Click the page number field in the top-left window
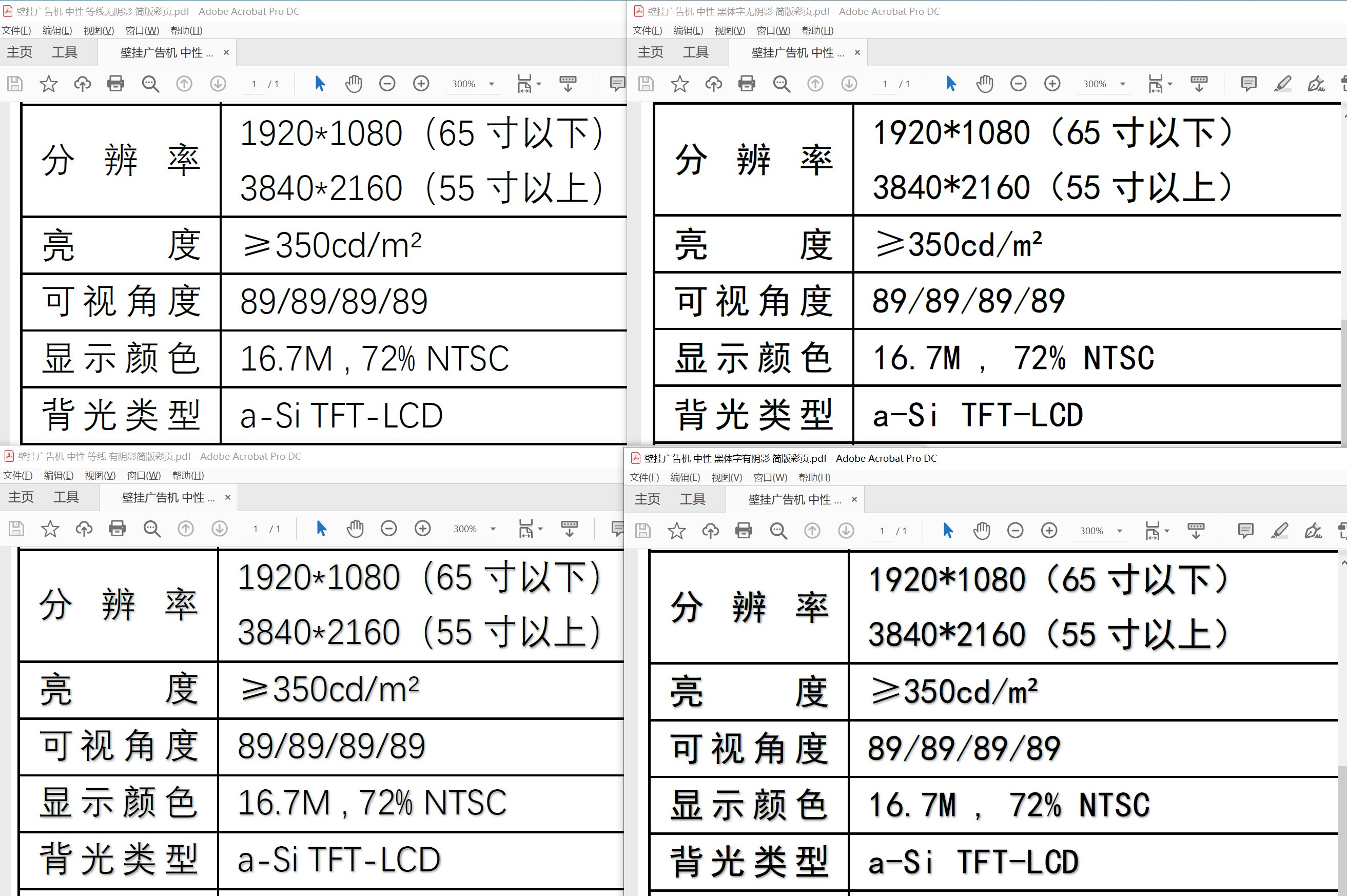Screen dimensions: 1347x896 click(253, 85)
